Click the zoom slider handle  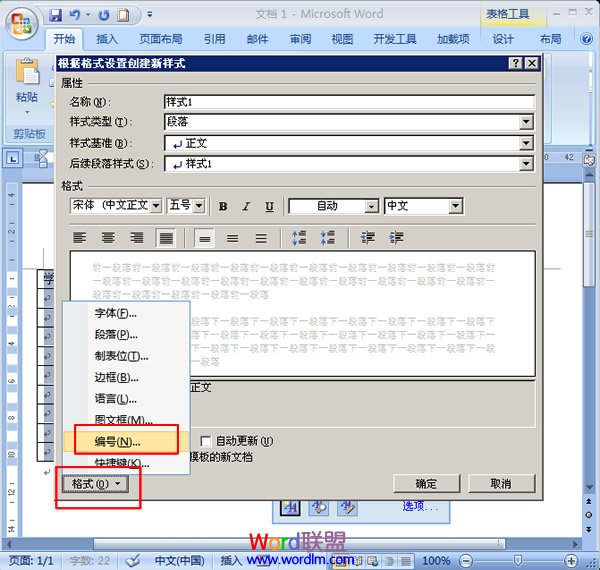(518, 561)
